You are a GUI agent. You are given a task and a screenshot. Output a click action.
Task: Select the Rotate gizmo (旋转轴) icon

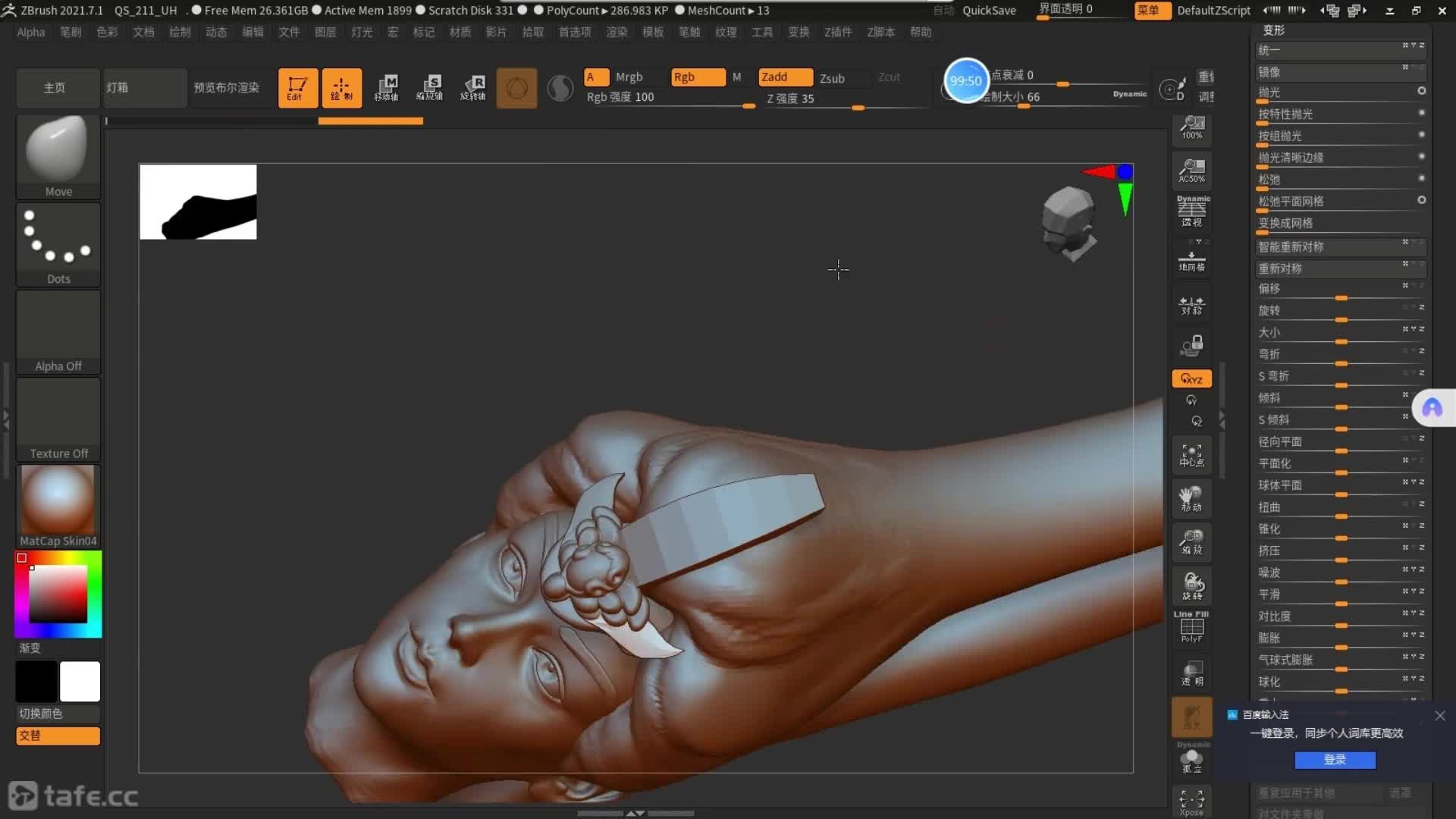point(473,88)
